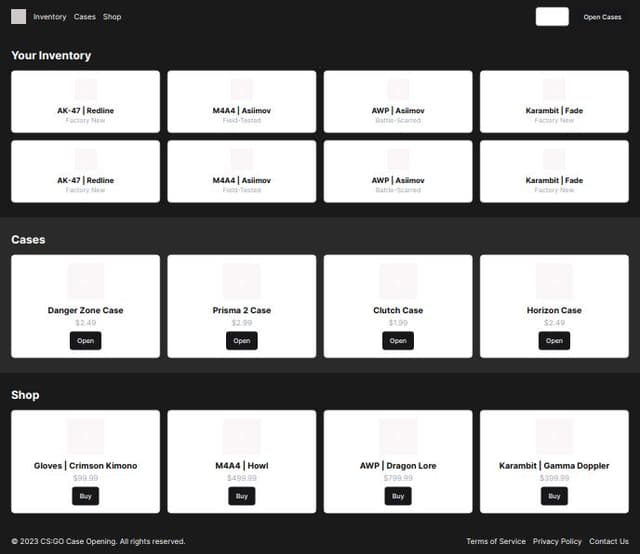Open the Privacy Policy footer link
640x554 pixels.
click(x=557, y=541)
